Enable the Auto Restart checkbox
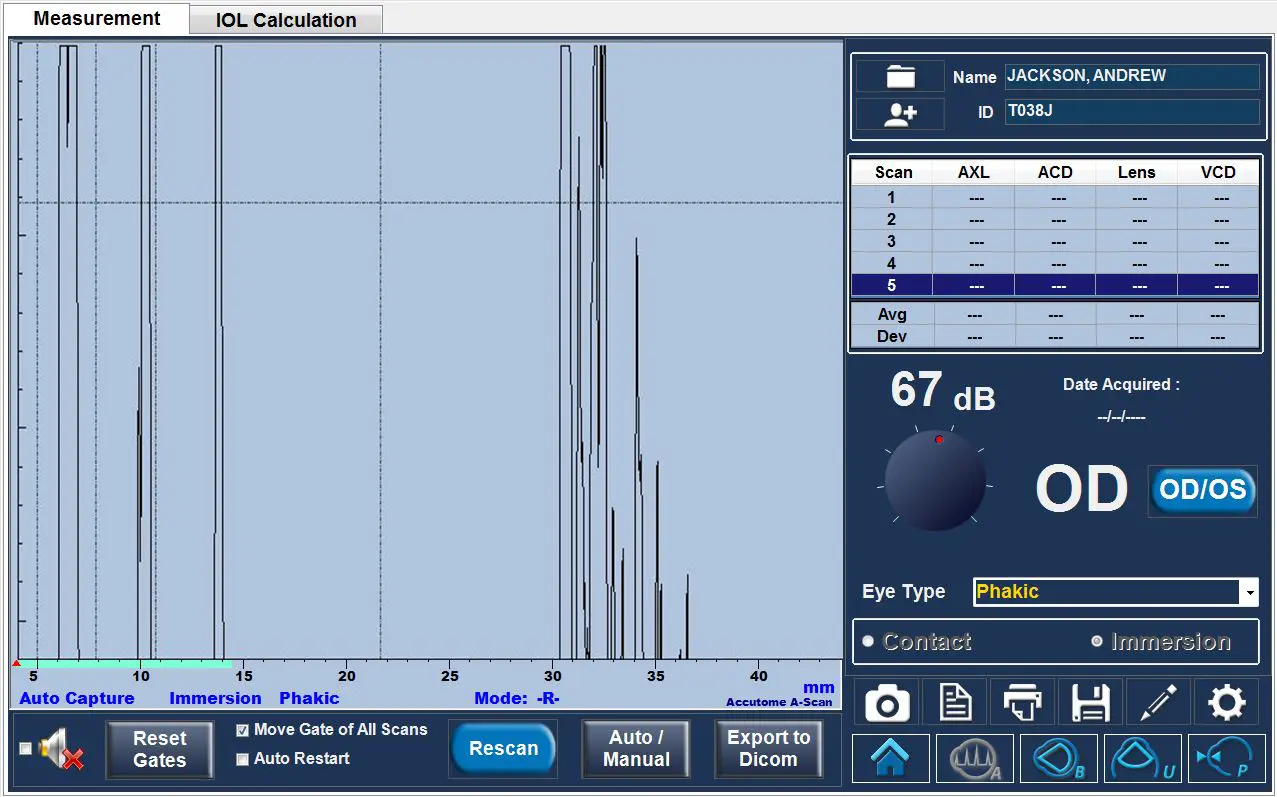Viewport: 1277px width, 797px height. coord(242,760)
